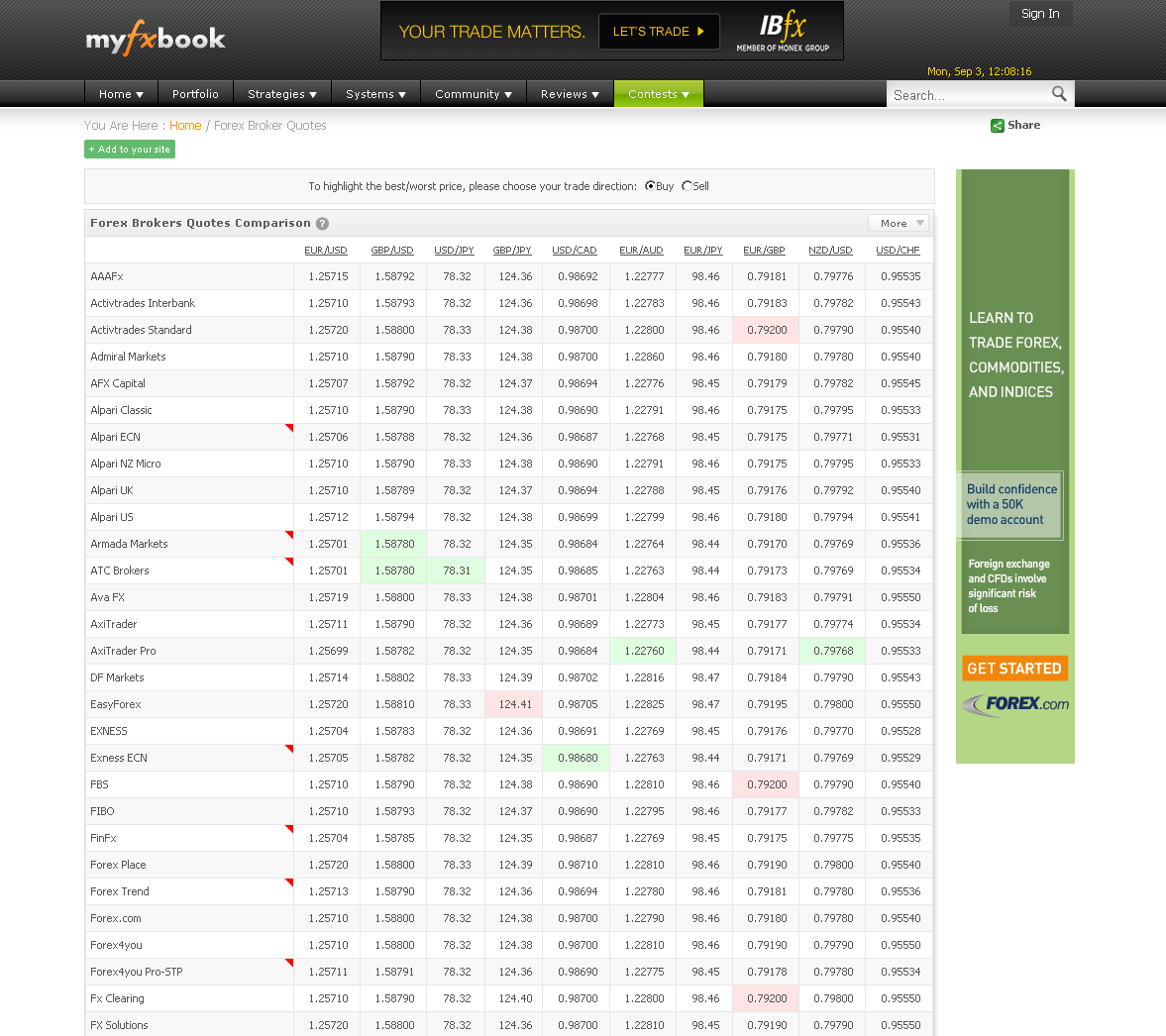Sort by USD/CAD column
This screenshot has width=1166, height=1036.
(x=574, y=250)
